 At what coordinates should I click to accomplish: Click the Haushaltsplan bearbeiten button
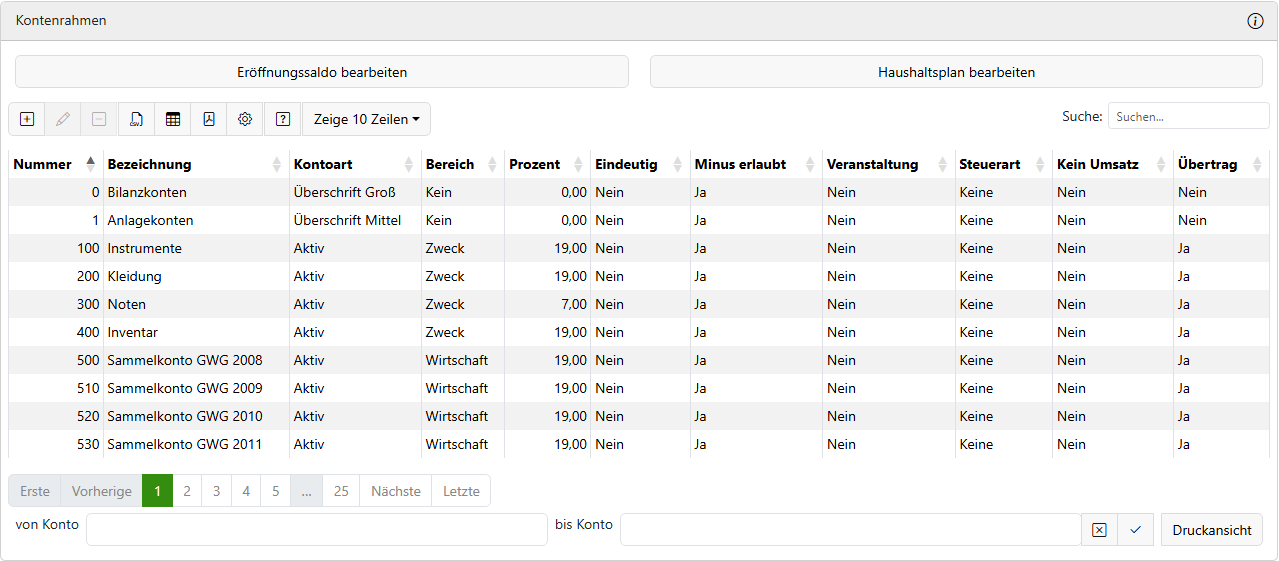click(956, 72)
